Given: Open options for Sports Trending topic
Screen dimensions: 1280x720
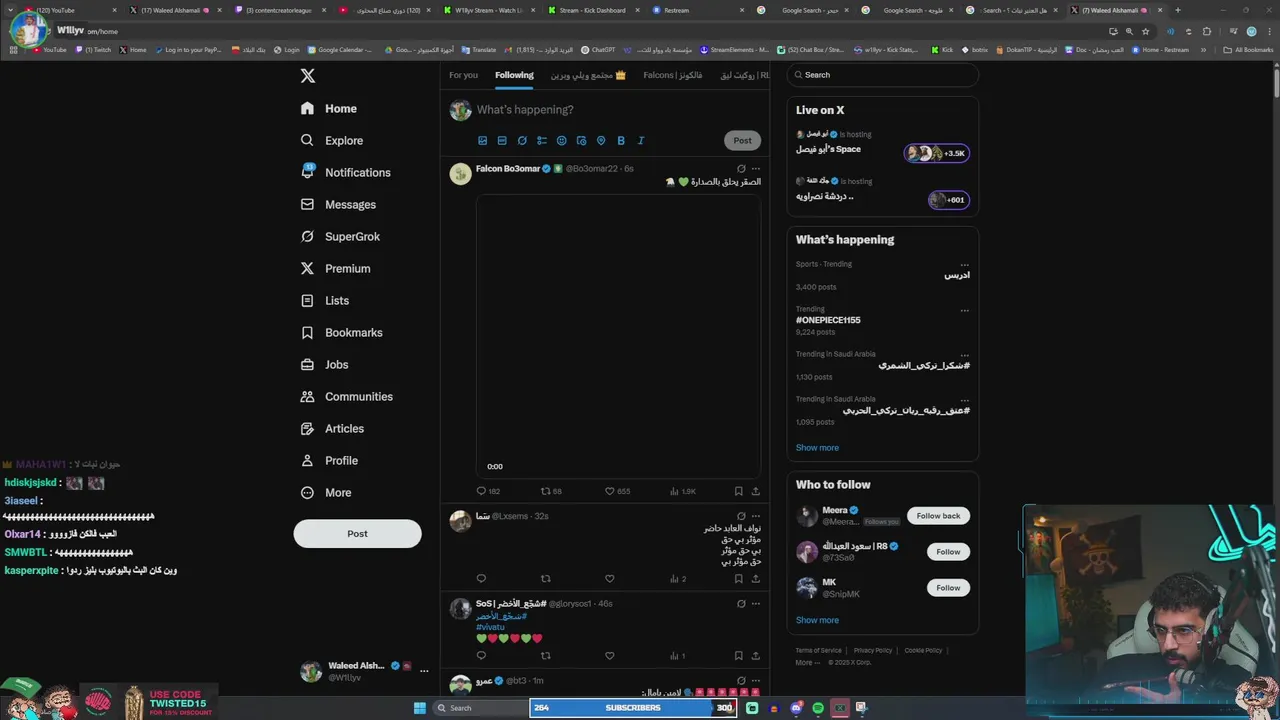Looking at the screenshot, I should 964,265.
